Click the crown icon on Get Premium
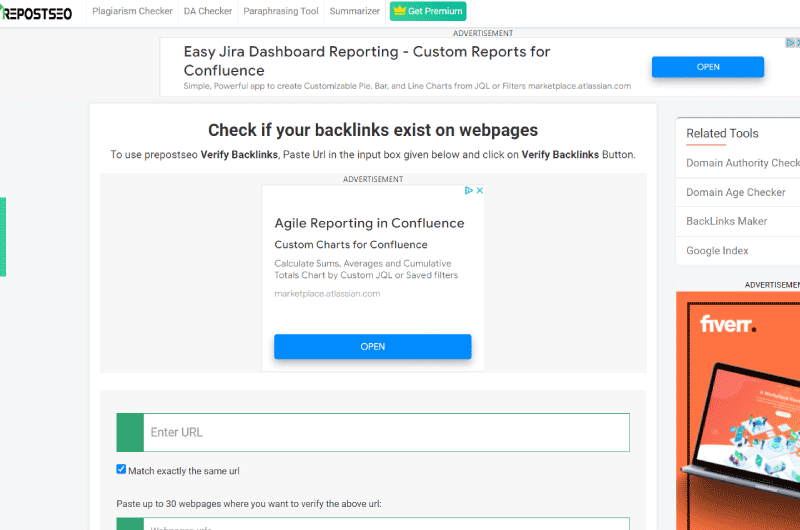This screenshot has height=530, width=800. [x=399, y=11]
